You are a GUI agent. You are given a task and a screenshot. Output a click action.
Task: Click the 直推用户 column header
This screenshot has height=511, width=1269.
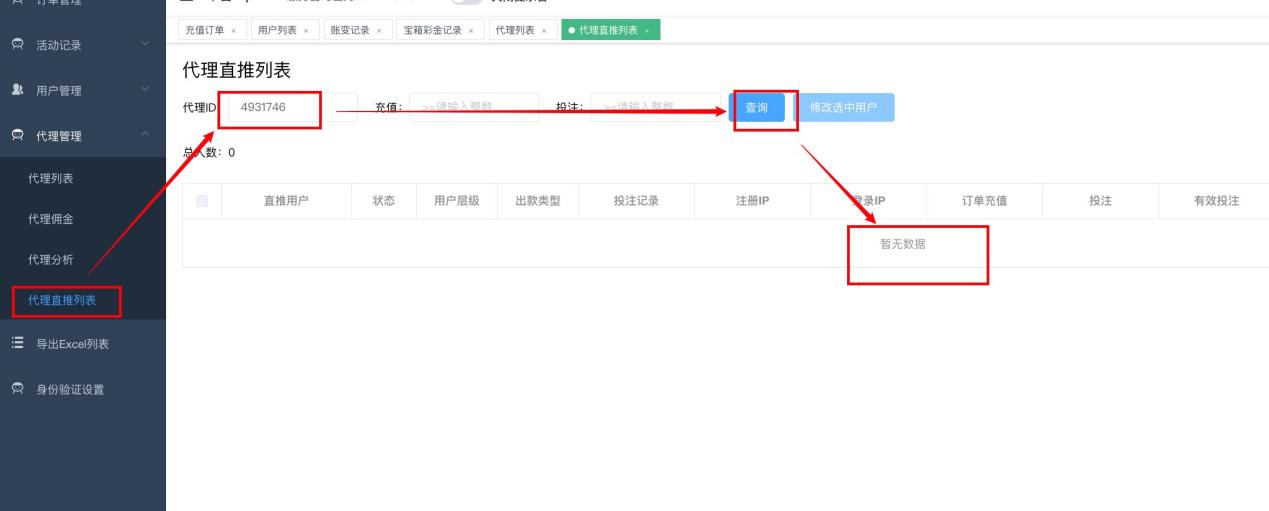pos(286,201)
